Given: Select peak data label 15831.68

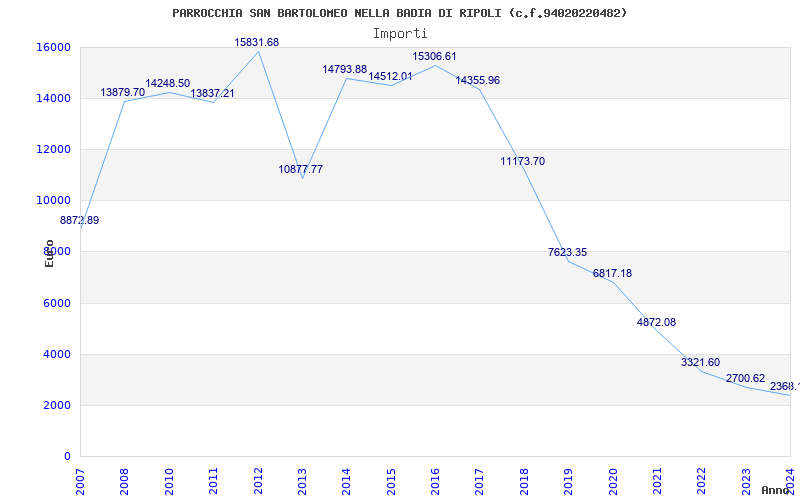Looking at the screenshot, I should (x=257, y=42).
